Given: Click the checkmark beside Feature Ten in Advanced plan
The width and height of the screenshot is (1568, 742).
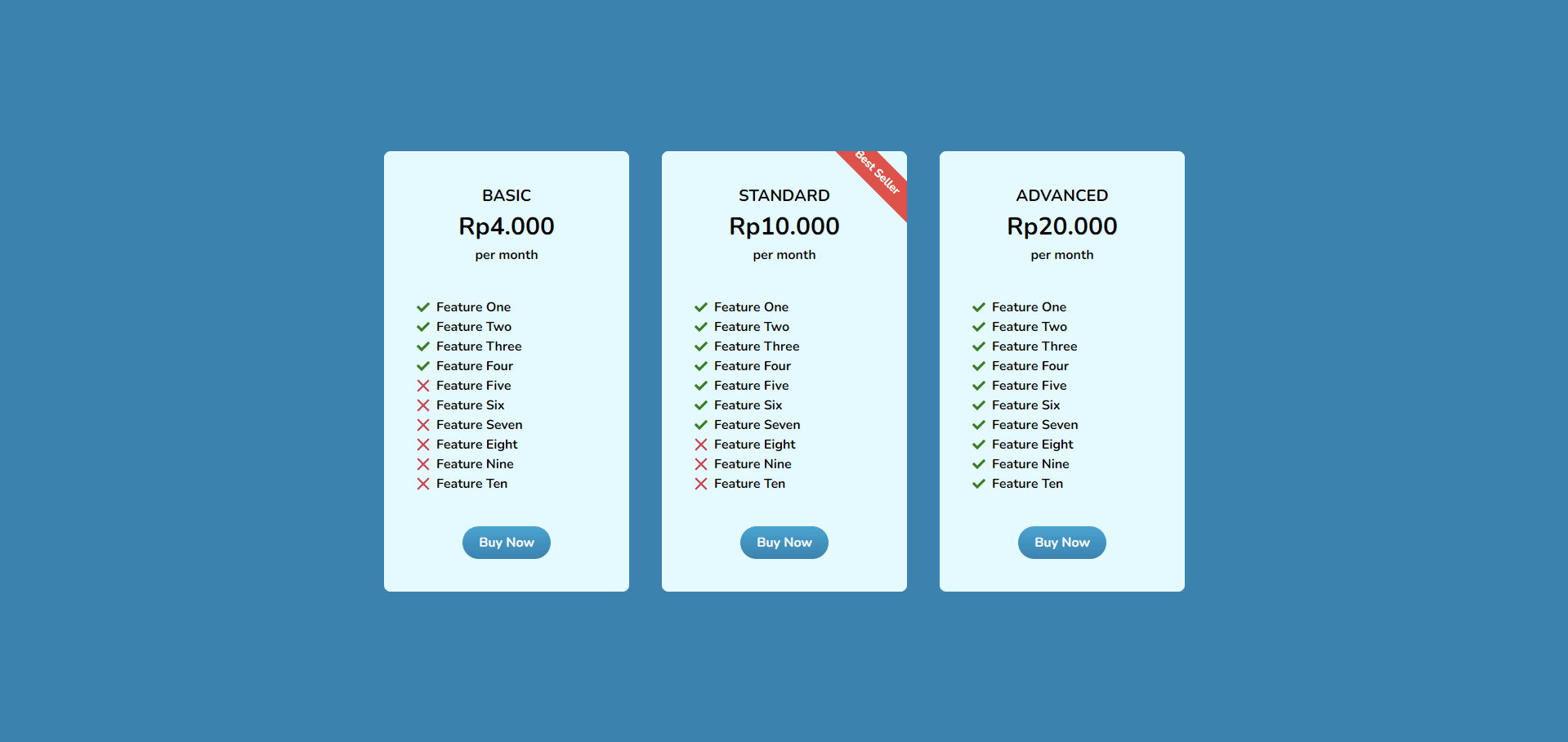Looking at the screenshot, I should pyautogui.click(x=979, y=483).
